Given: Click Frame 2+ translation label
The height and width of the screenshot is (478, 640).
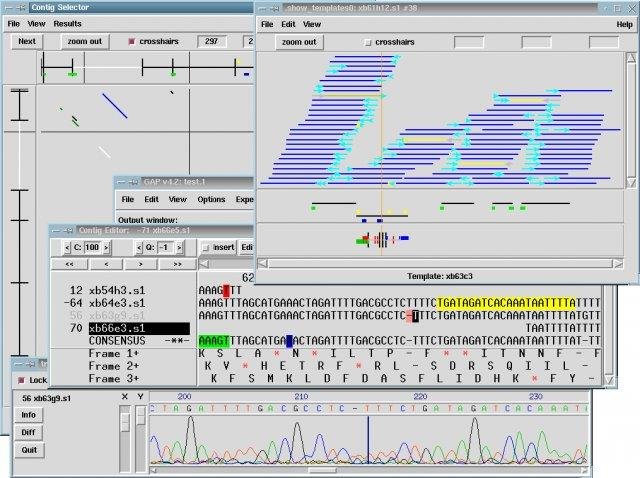Looking at the screenshot, I should pos(113,366).
